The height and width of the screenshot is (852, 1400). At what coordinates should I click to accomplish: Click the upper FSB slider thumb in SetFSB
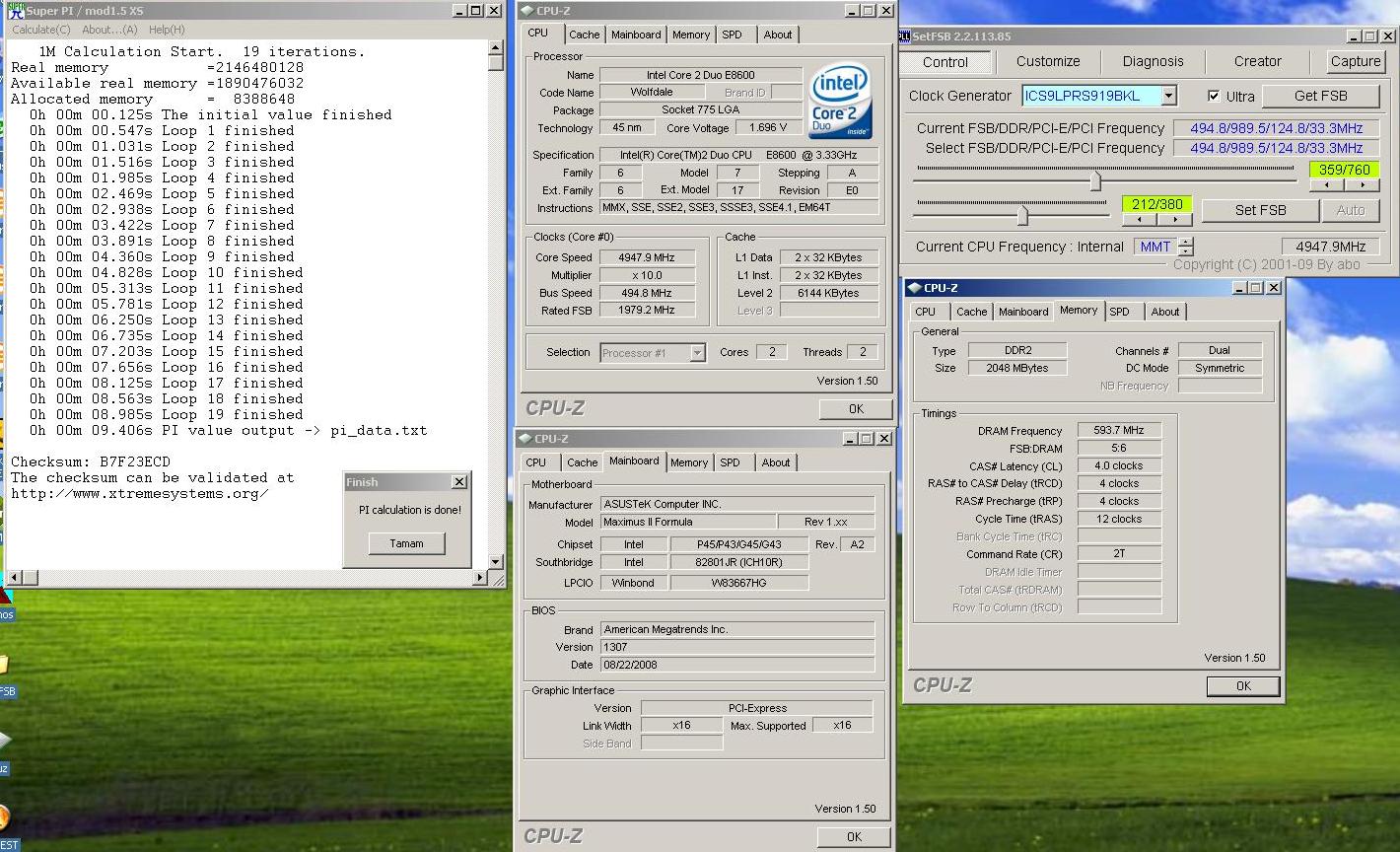pos(1095,180)
